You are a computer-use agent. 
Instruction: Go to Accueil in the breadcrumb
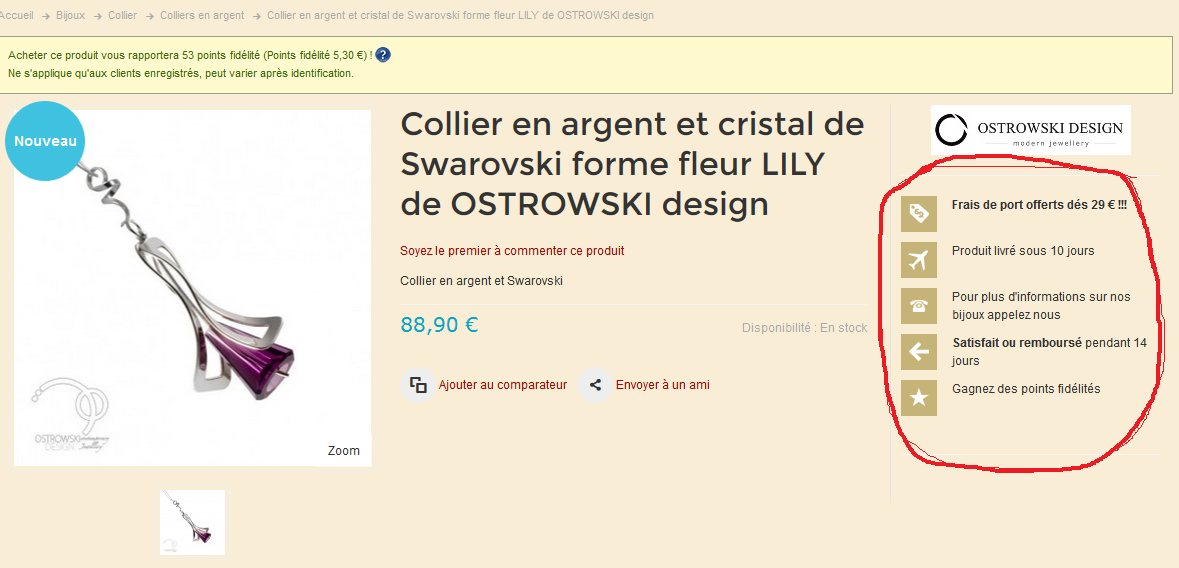point(17,15)
